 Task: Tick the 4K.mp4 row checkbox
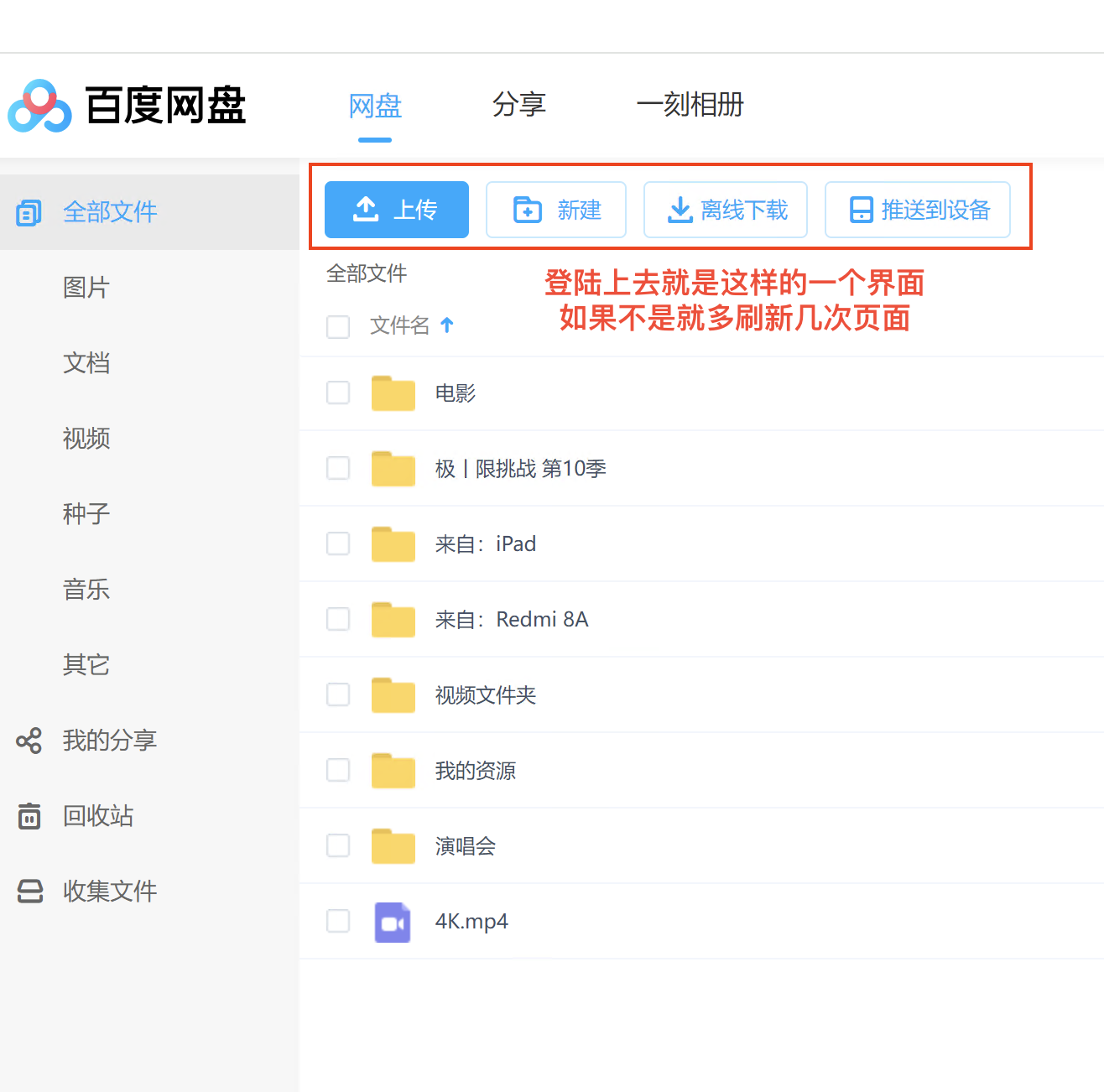click(x=338, y=921)
